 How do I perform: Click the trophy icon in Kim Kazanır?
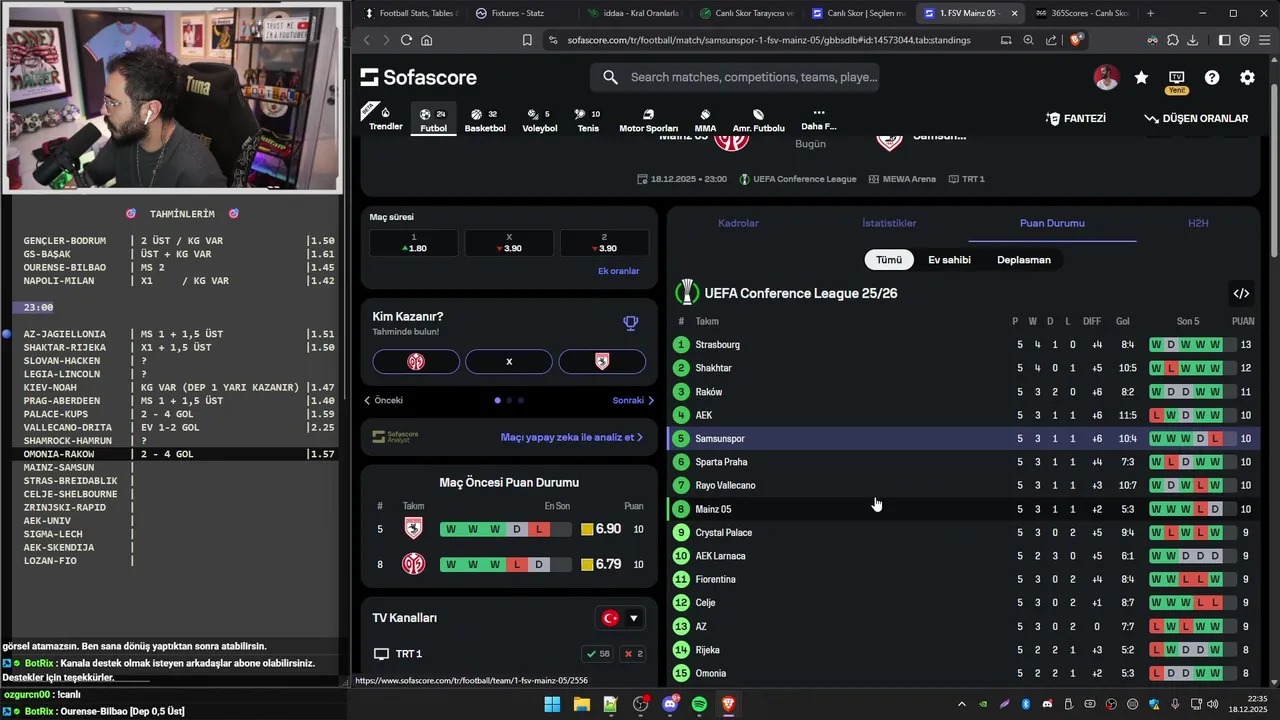coord(630,323)
